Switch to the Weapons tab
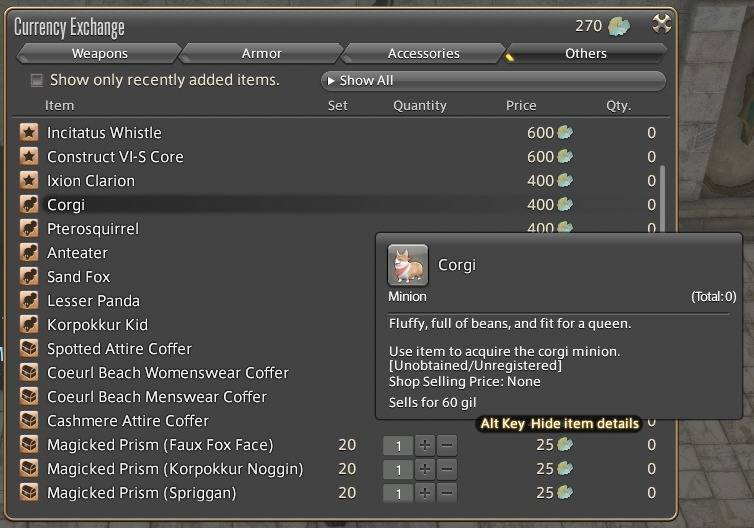 pos(99,53)
